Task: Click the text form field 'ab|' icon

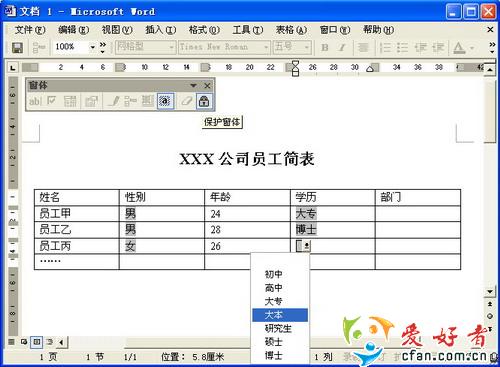Action: (35, 101)
